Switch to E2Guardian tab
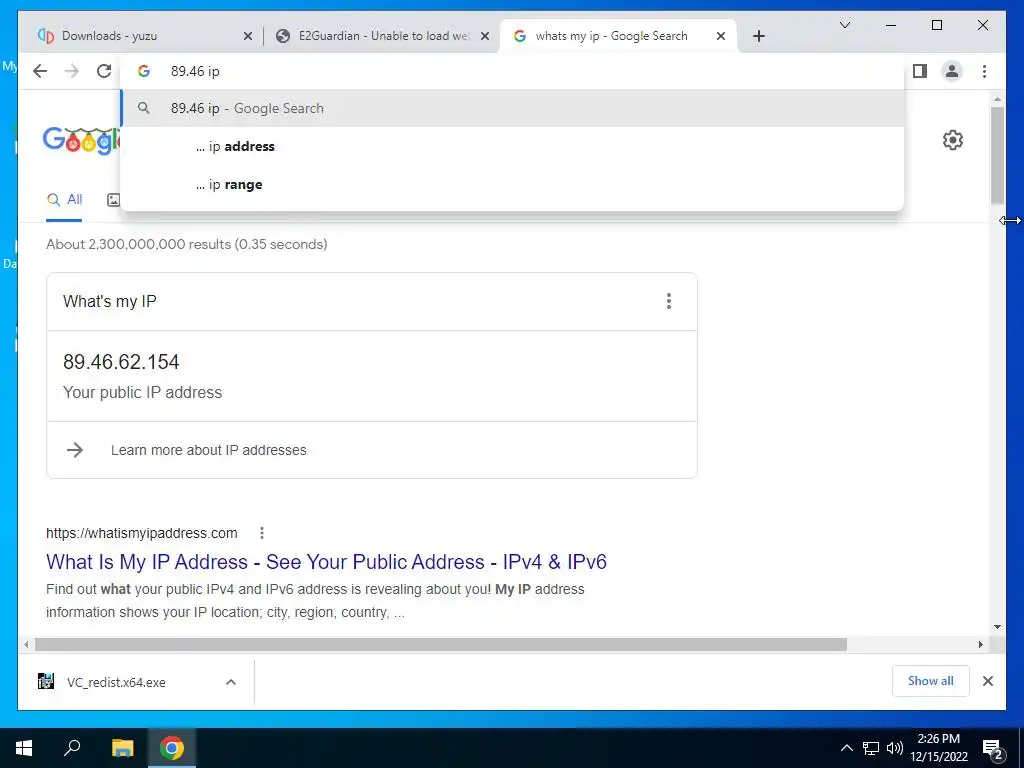Screen dimensions: 1024x768 pos(382,36)
